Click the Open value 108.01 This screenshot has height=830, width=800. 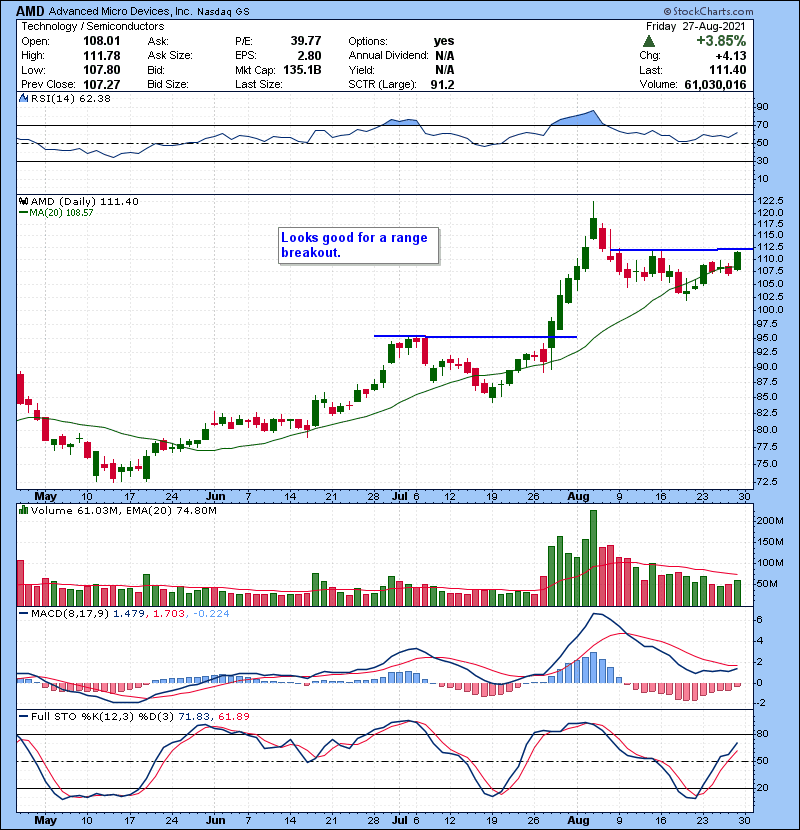click(102, 41)
